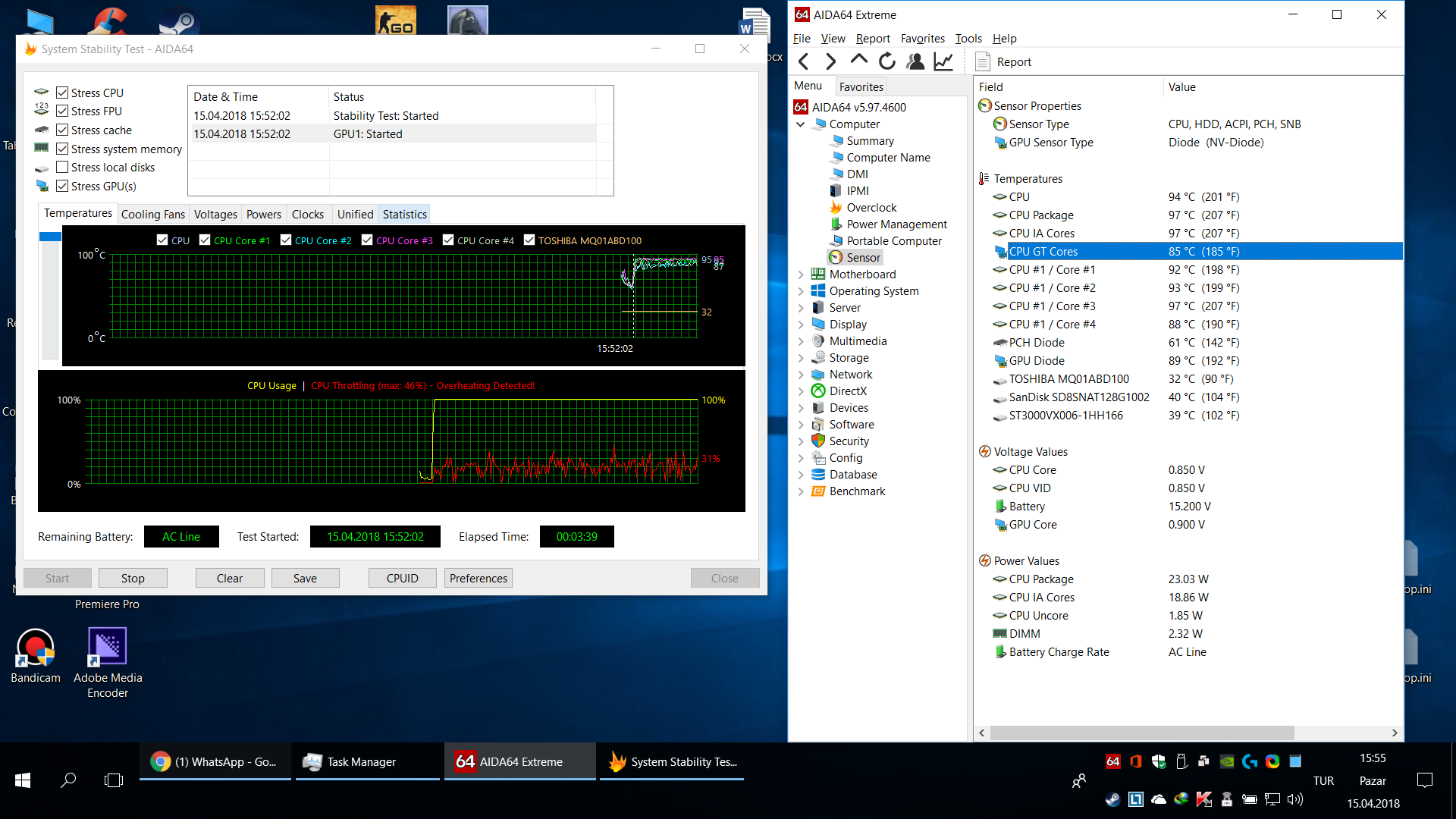Expand the Network tree node
This screenshot has width=1456, height=819.
[x=801, y=375]
